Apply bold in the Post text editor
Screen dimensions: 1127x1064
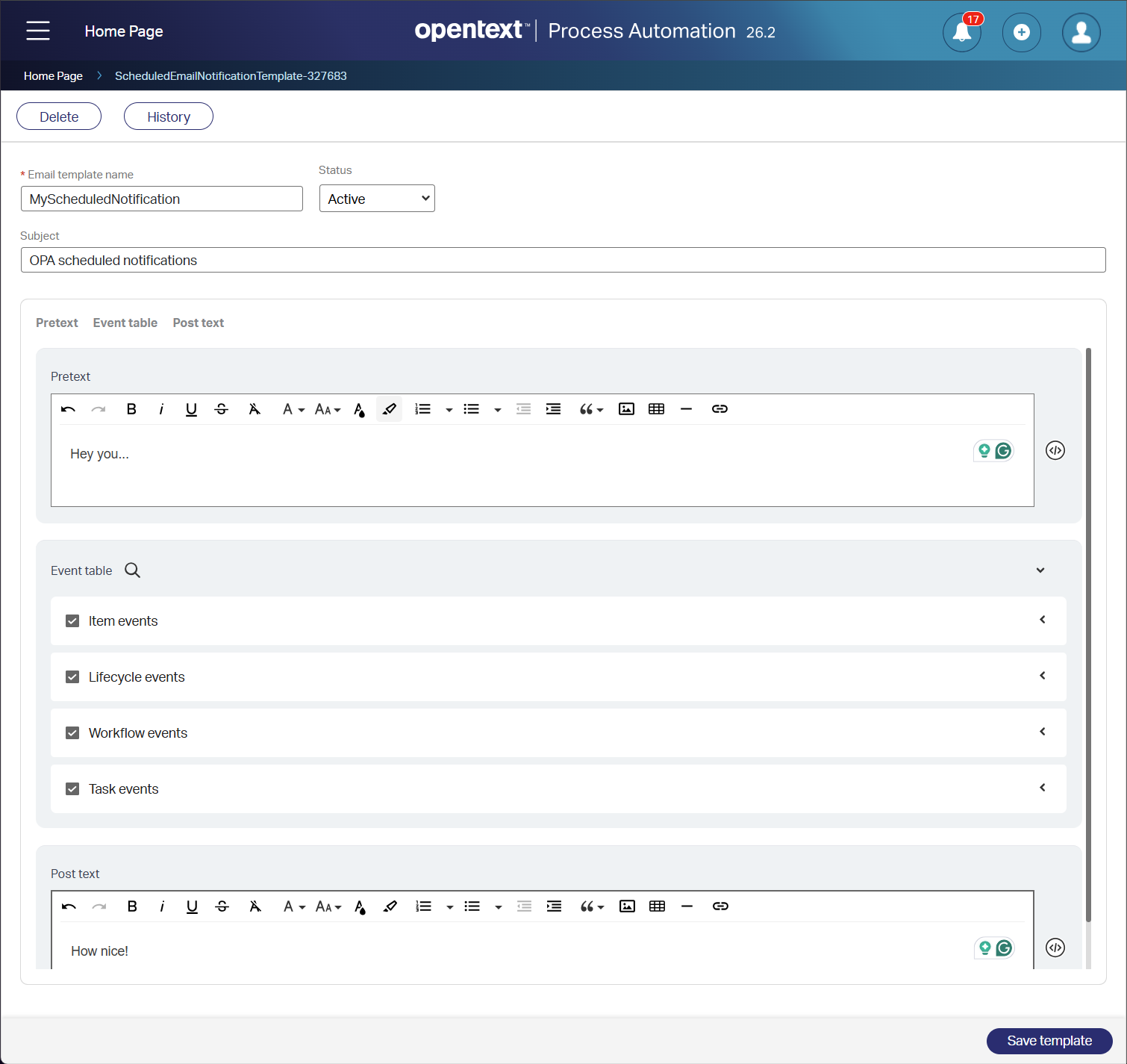point(132,906)
